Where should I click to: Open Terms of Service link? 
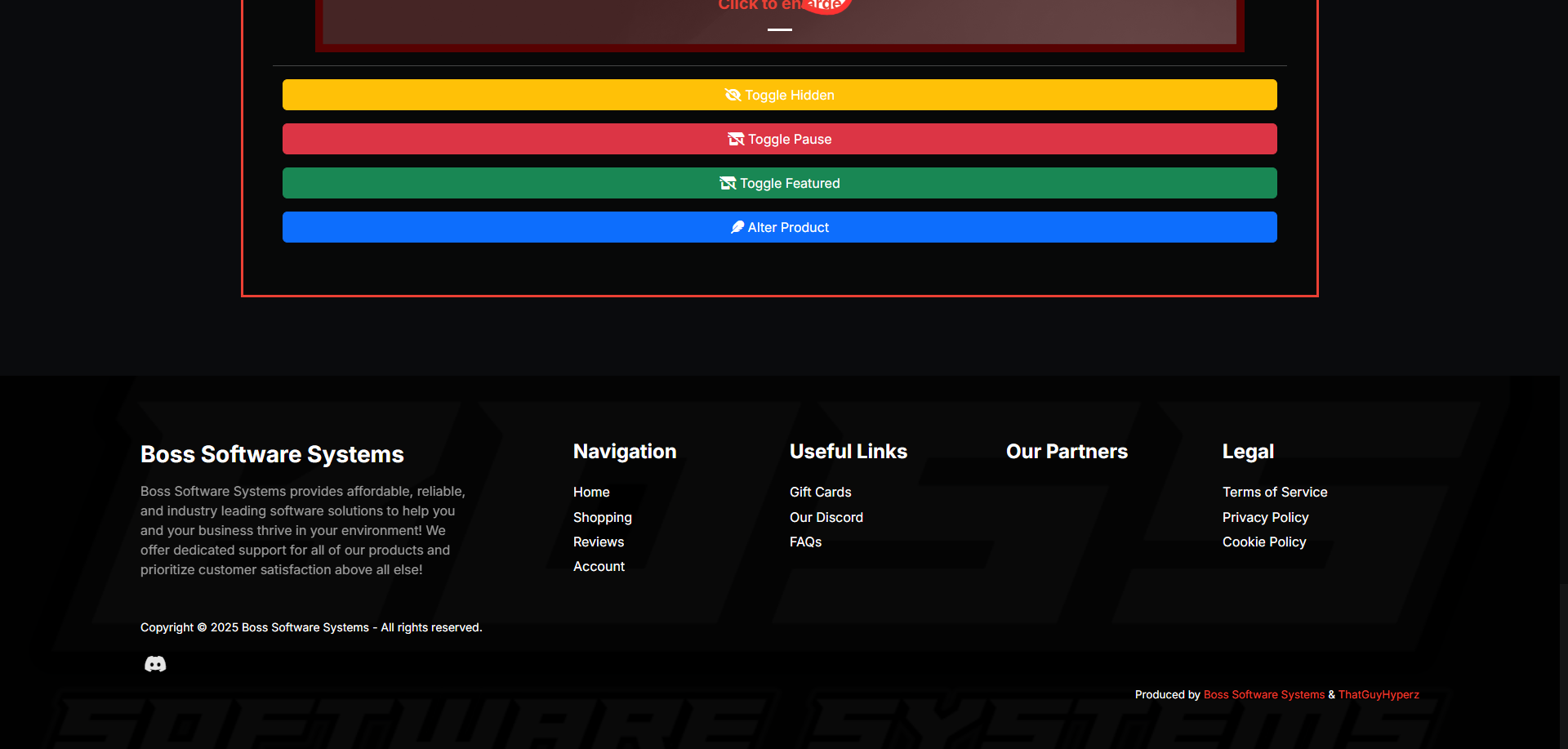click(x=1275, y=492)
